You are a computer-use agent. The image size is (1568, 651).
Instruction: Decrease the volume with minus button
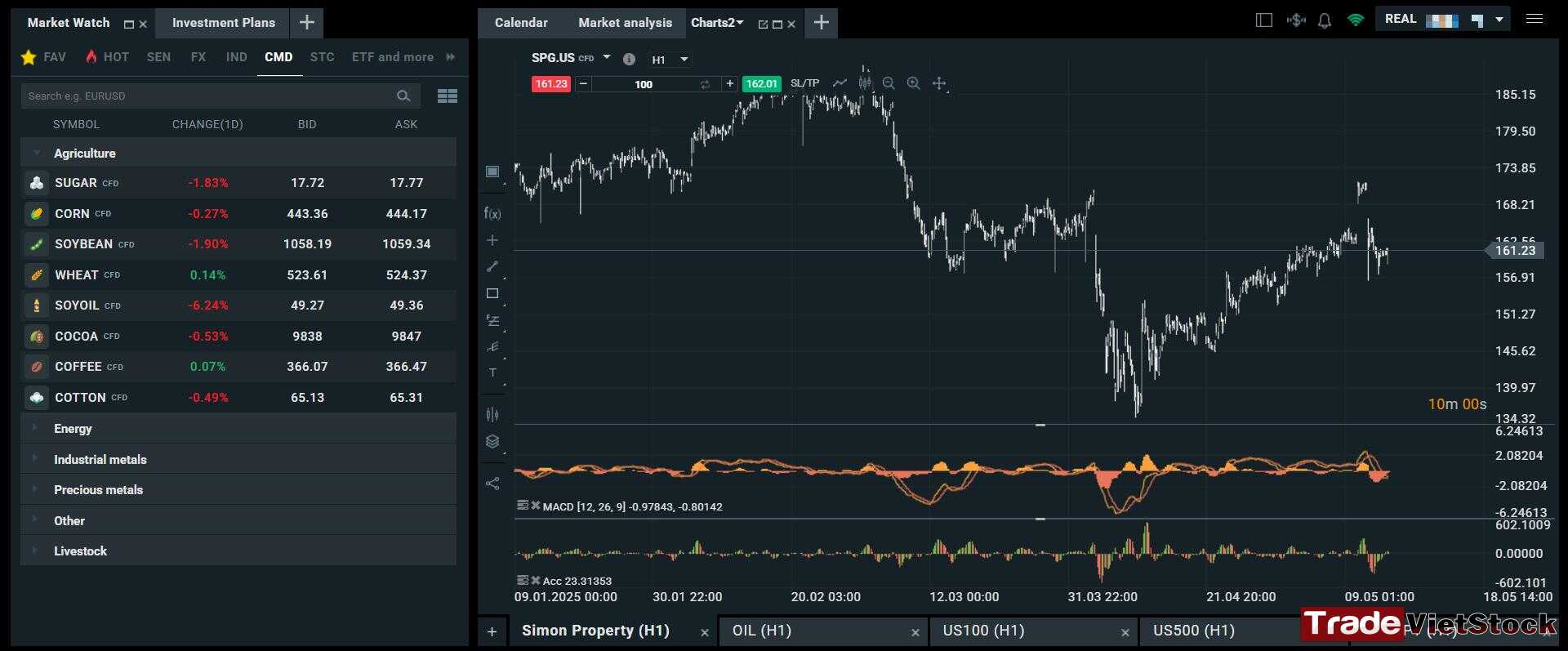pyautogui.click(x=583, y=83)
